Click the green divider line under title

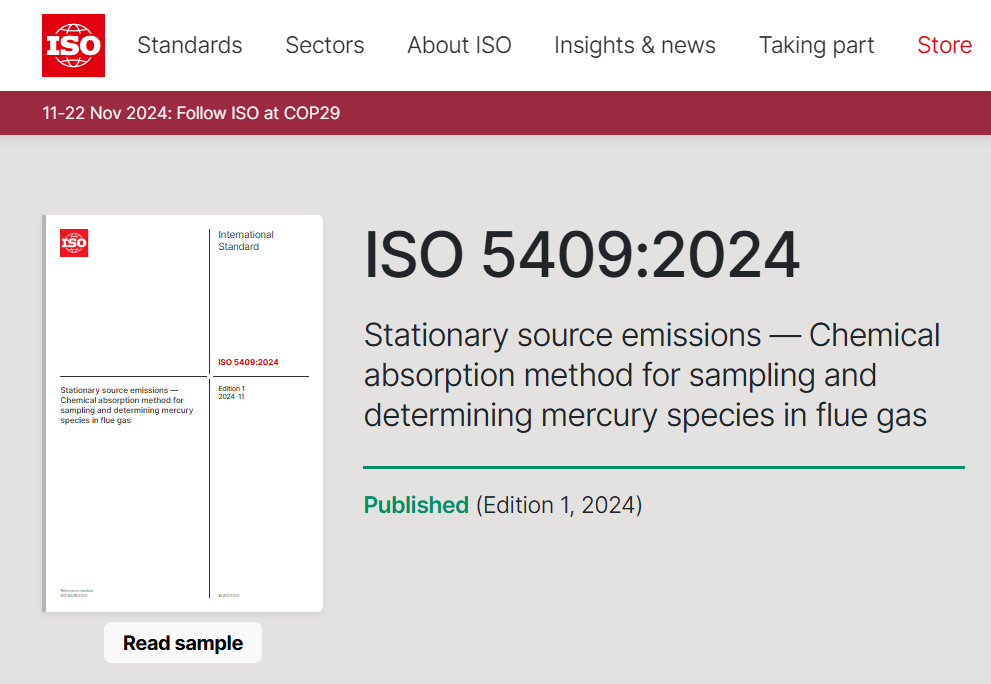point(663,467)
